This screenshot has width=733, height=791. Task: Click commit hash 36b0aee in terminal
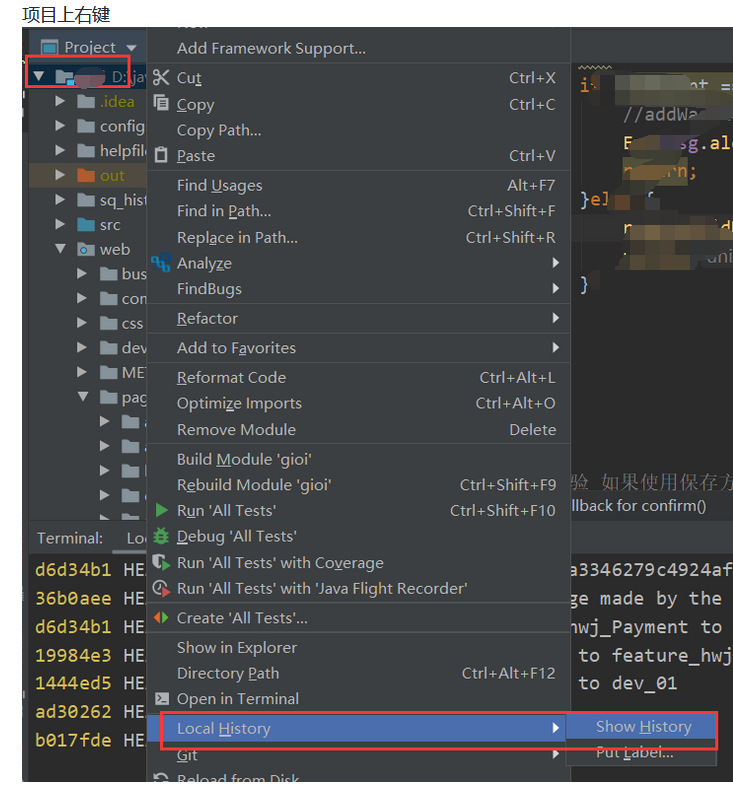point(73,598)
